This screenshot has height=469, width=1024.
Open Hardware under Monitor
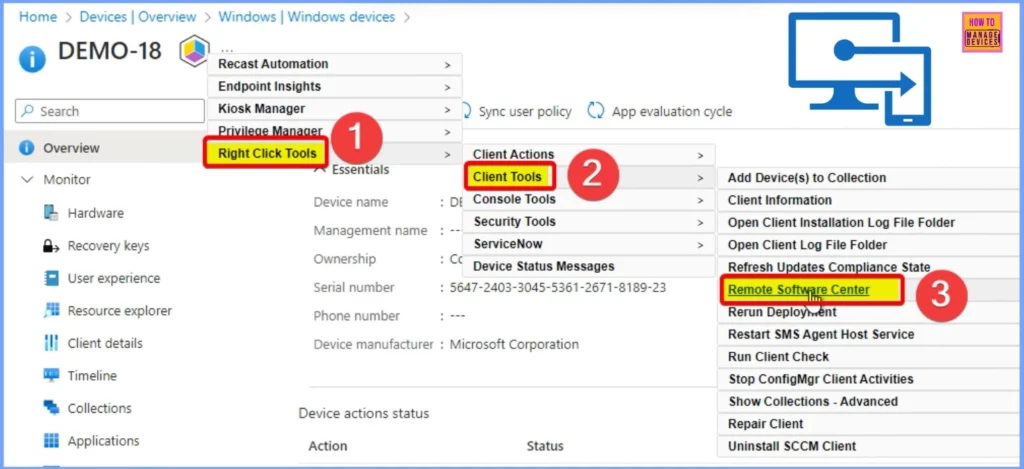[95, 213]
